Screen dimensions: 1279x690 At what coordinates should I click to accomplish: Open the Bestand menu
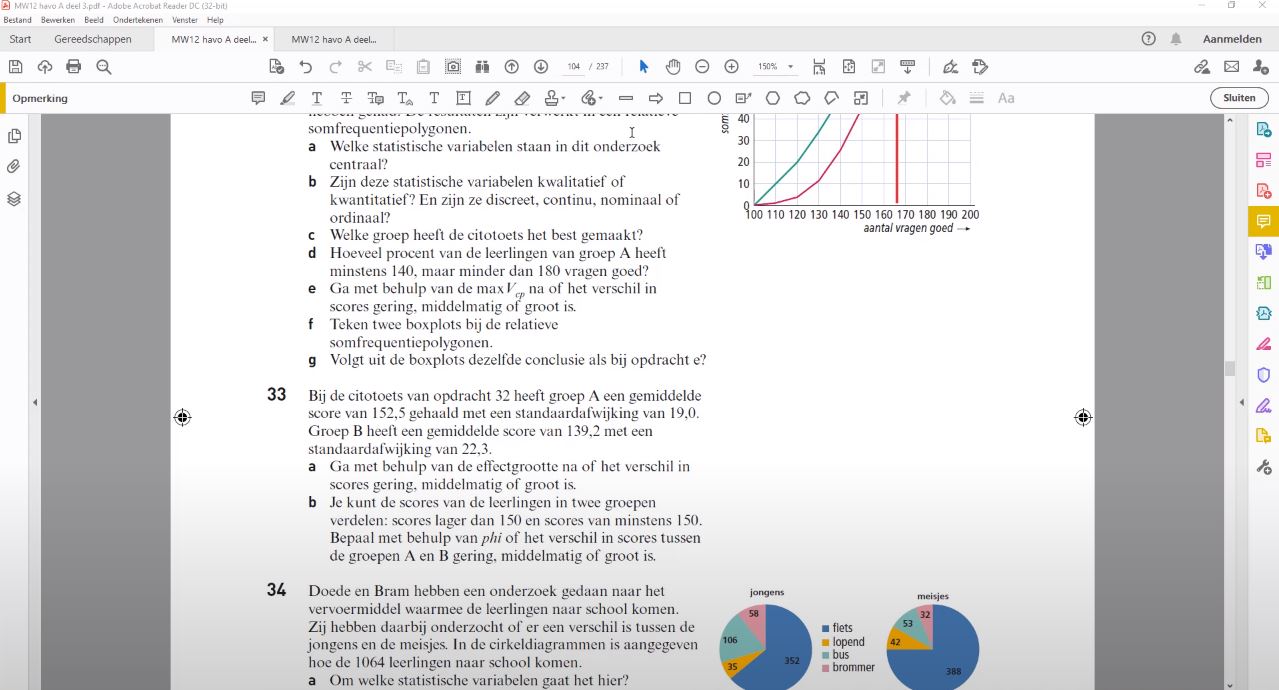click(18, 20)
